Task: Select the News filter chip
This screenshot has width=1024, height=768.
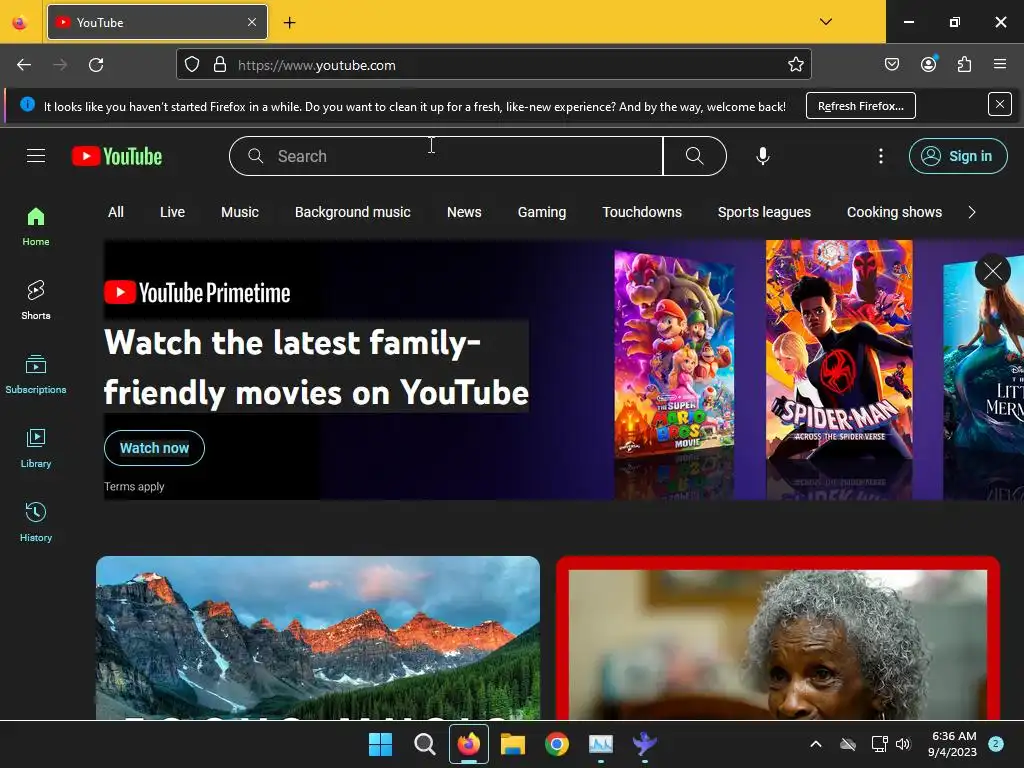Action: pos(464,212)
